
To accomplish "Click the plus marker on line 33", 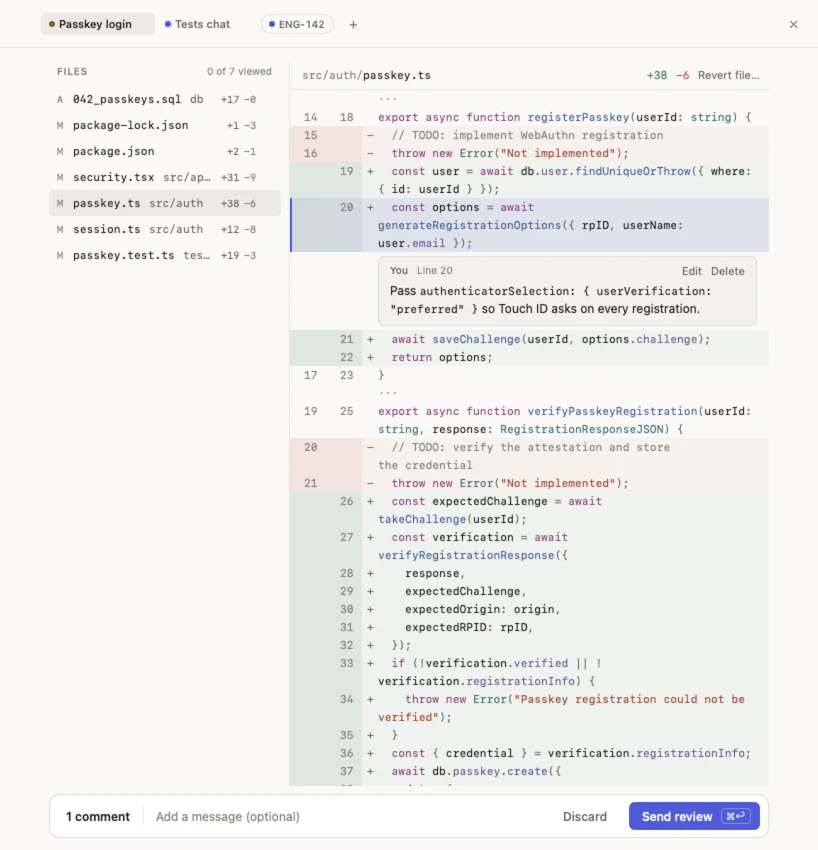I will coord(370,663).
